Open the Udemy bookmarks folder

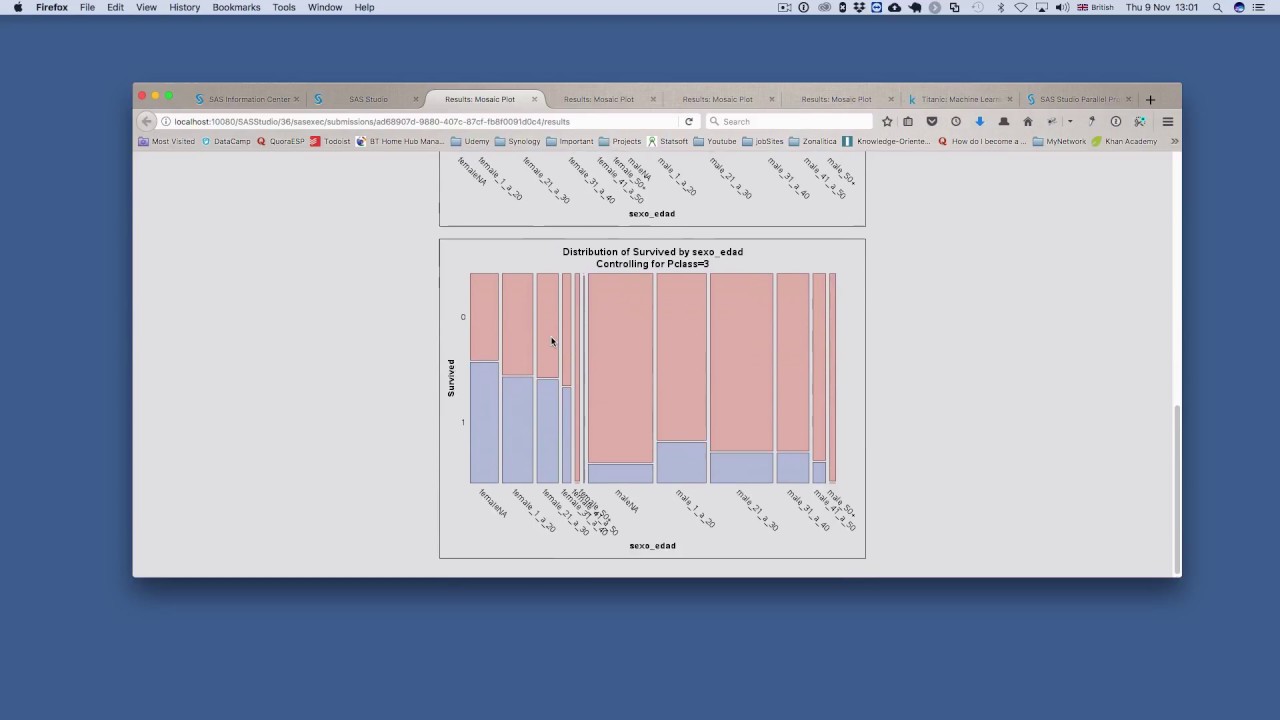pyautogui.click(x=470, y=141)
